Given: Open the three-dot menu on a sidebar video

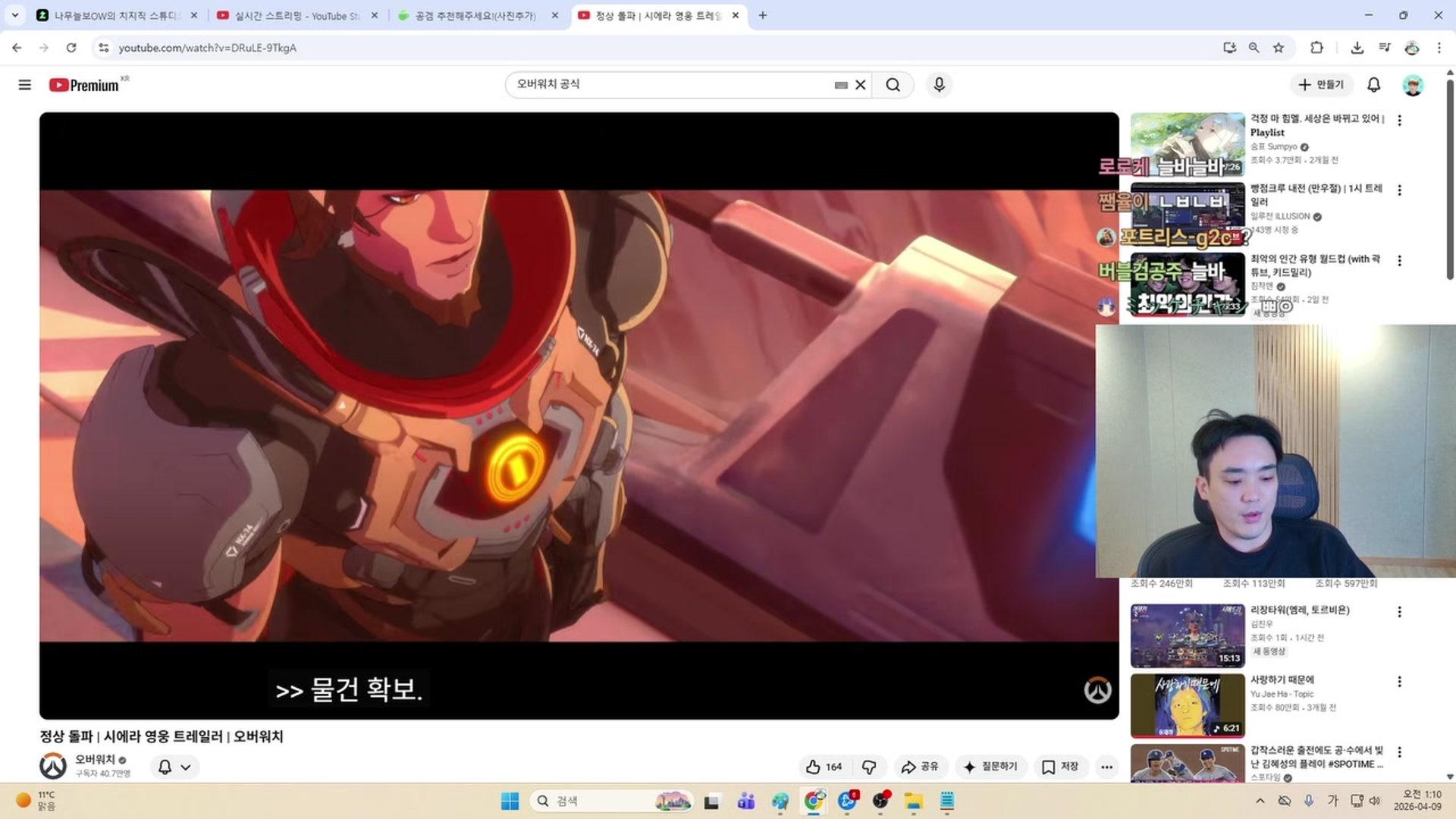Looking at the screenshot, I should 1399,121.
